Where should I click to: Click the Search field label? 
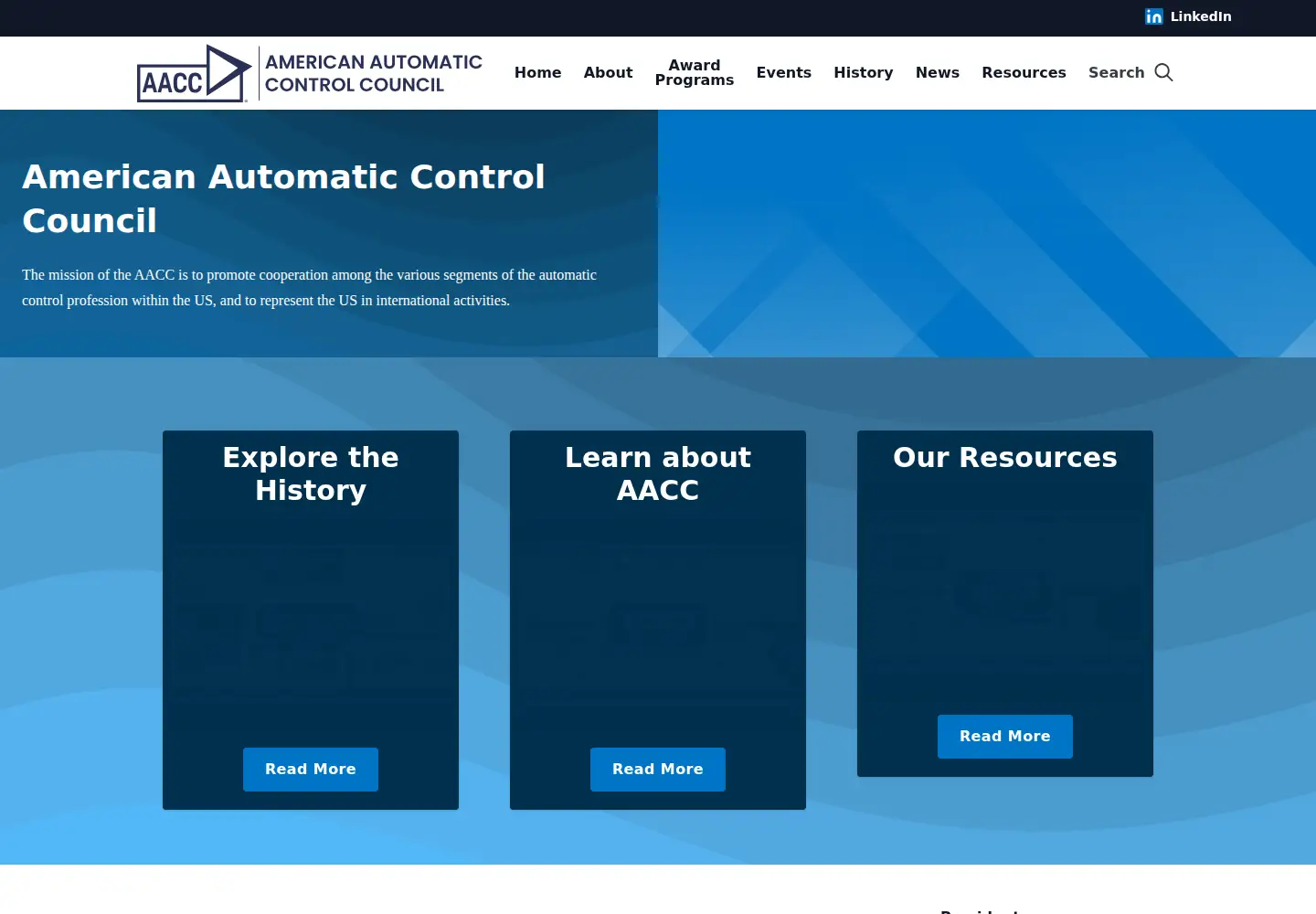click(1116, 72)
